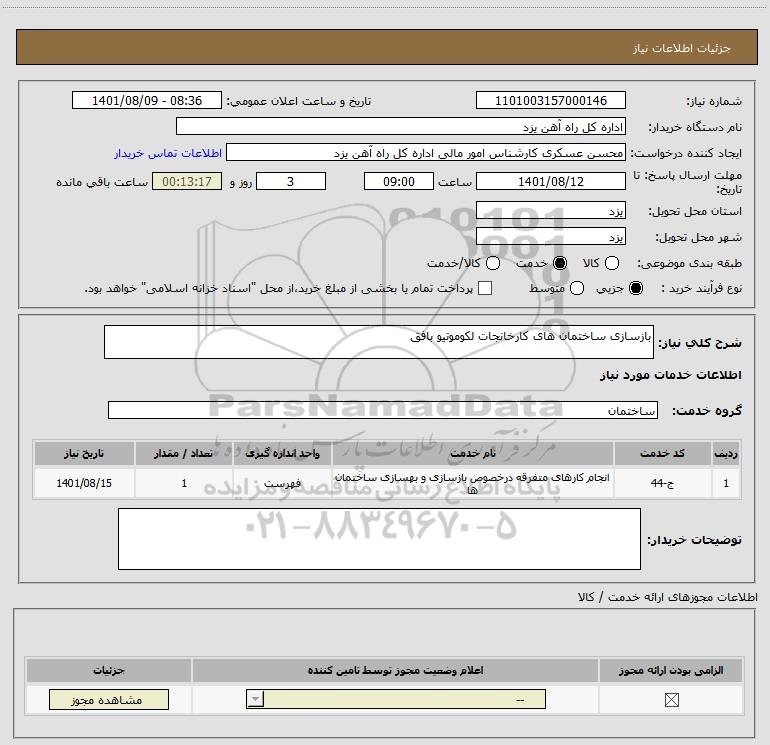Click service code cell ج-44
The width and height of the screenshot is (770, 745).
[662, 483]
